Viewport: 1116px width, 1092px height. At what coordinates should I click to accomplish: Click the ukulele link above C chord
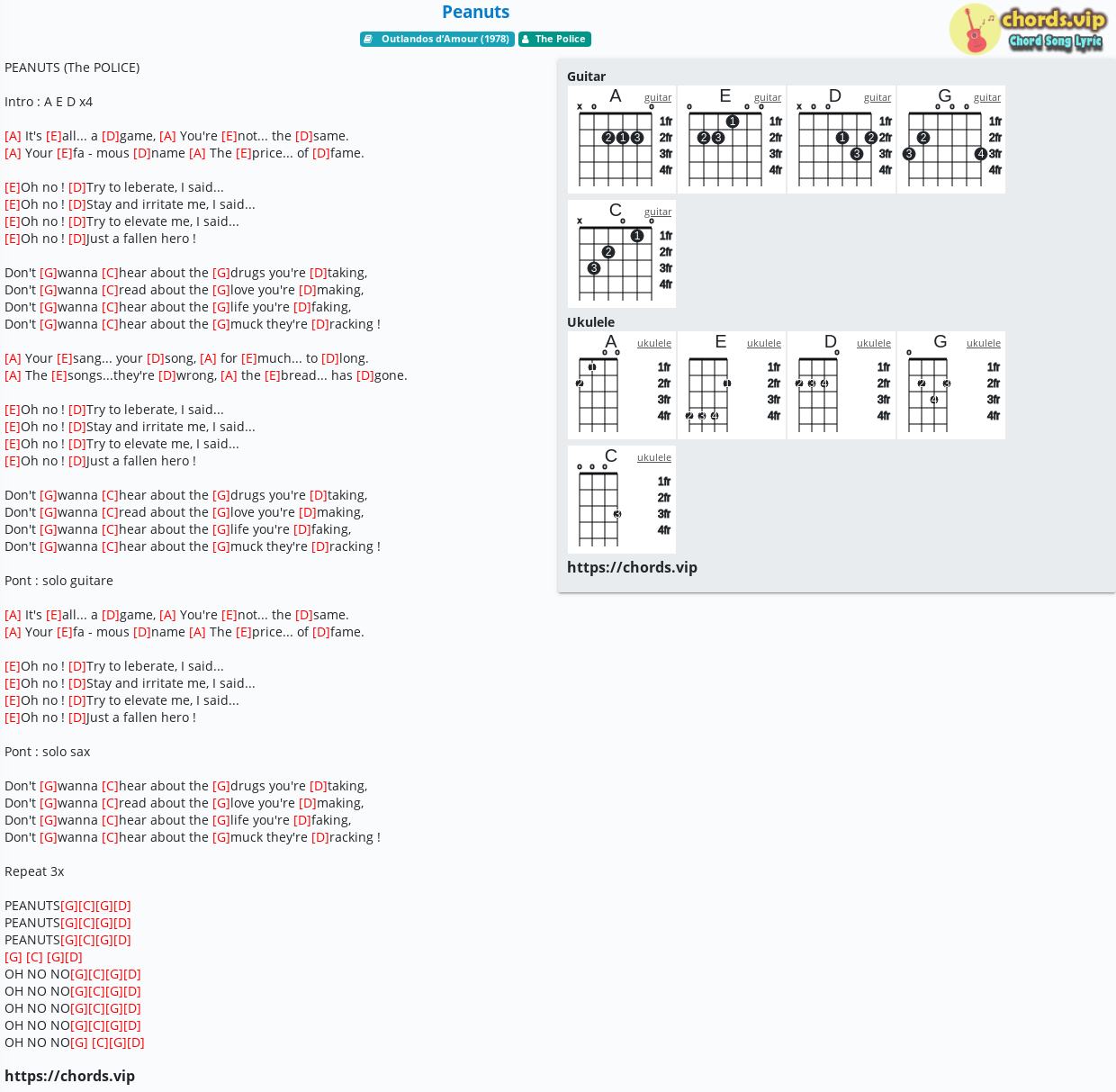654,457
